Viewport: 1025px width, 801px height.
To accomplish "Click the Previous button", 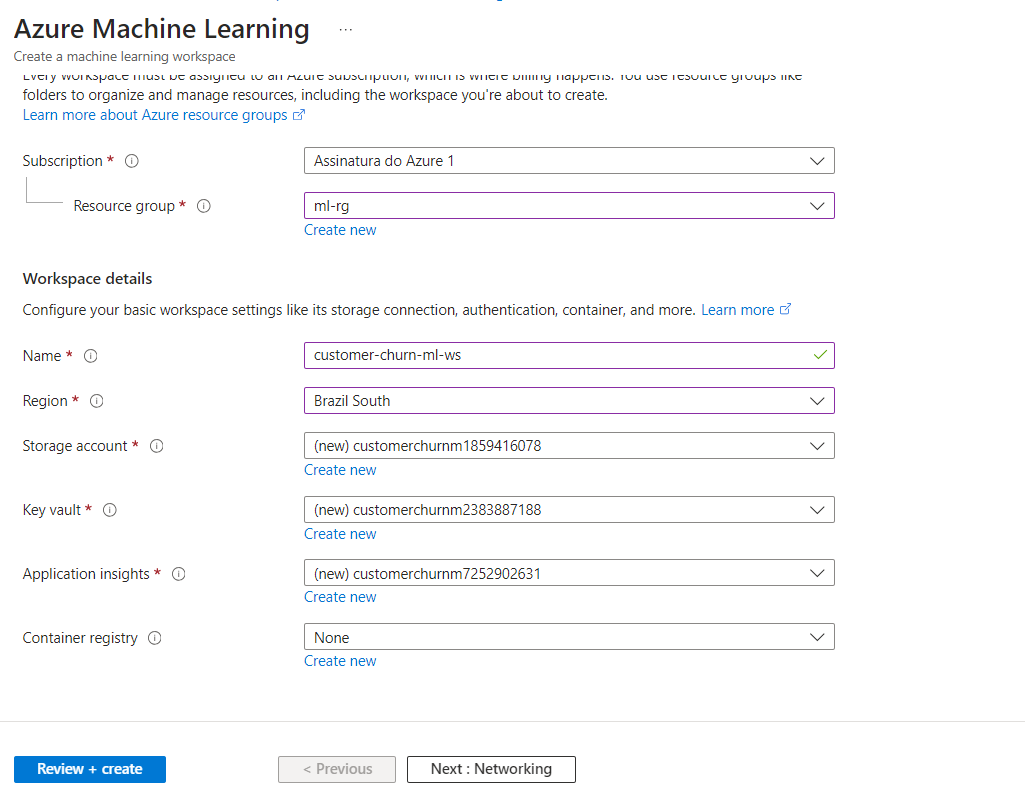I will click(337, 770).
